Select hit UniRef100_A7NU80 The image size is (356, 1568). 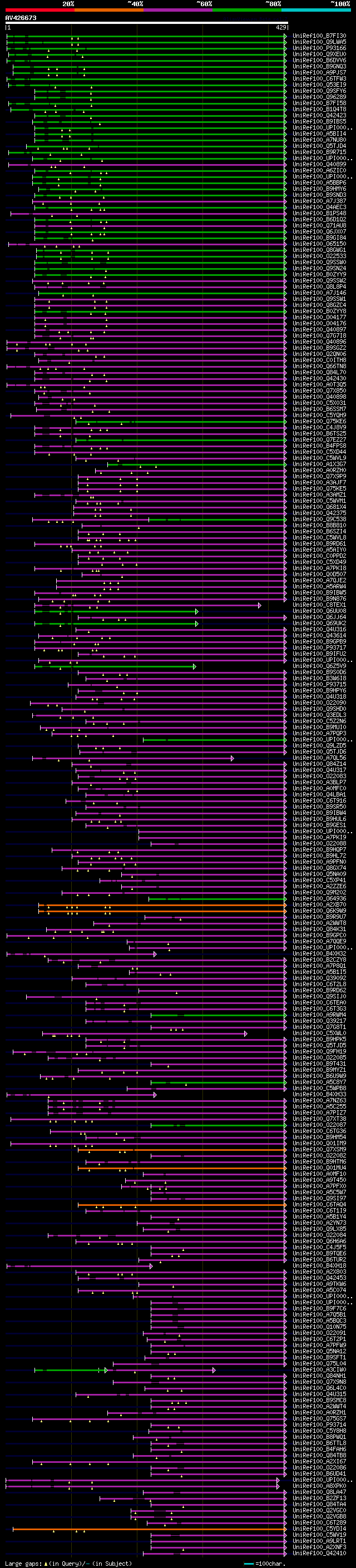[x=319, y=140]
